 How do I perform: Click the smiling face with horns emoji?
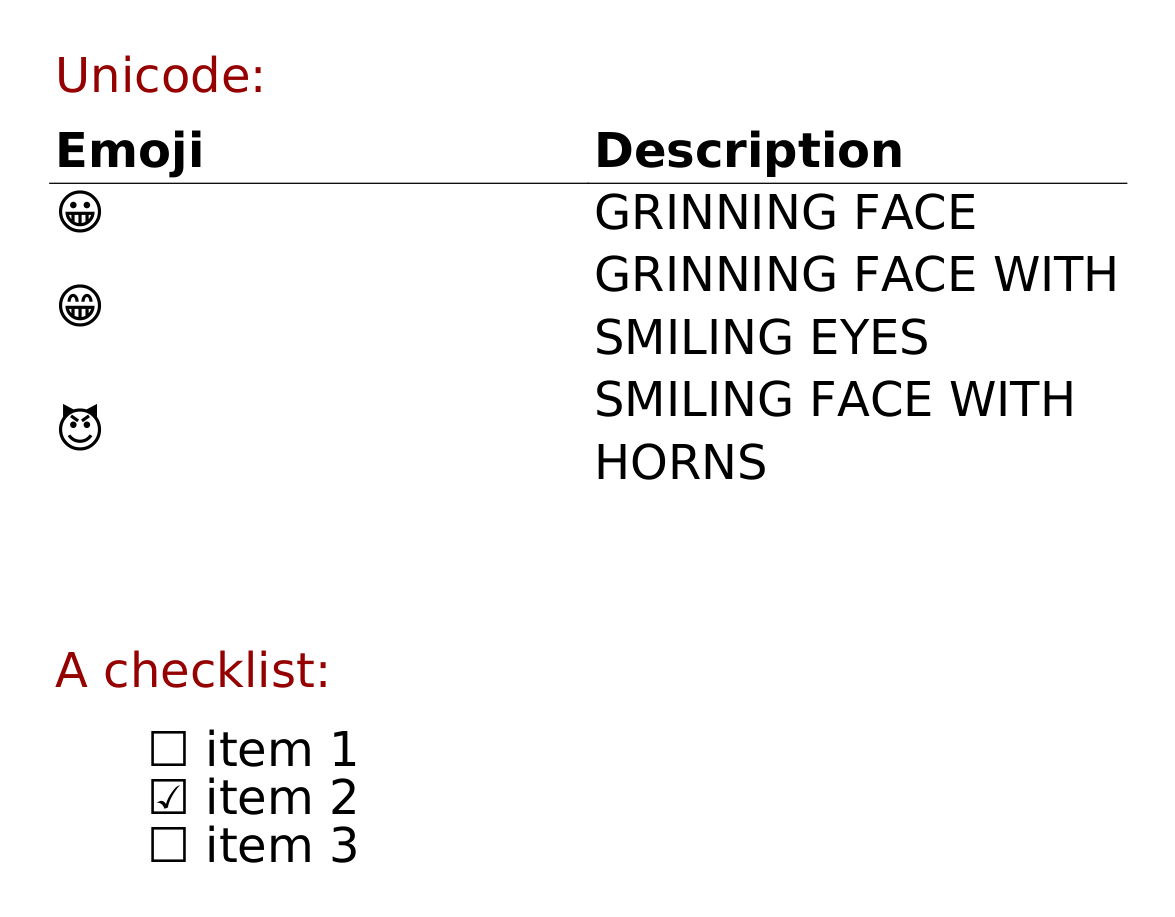pyautogui.click(x=80, y=428)
